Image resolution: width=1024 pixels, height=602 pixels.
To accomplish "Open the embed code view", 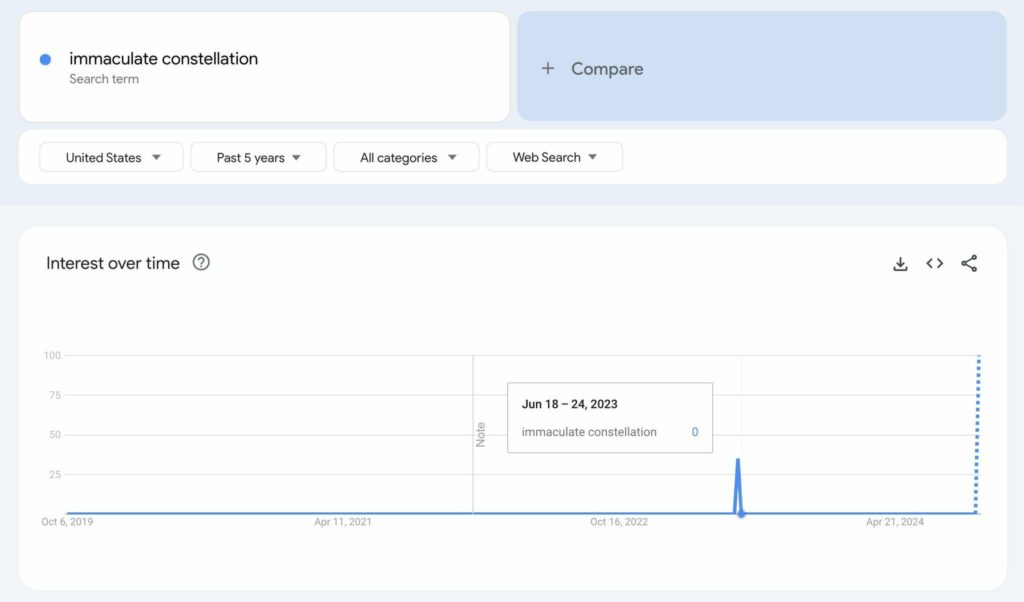I will pyautogui.click(x=934, y=263).
